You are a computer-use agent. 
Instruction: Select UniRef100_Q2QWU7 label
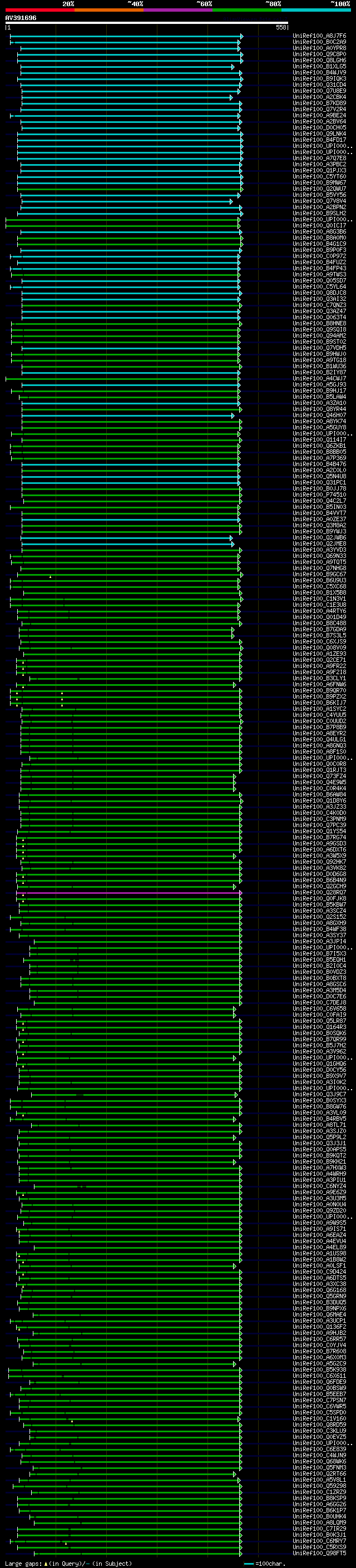(x=319, y=189)
